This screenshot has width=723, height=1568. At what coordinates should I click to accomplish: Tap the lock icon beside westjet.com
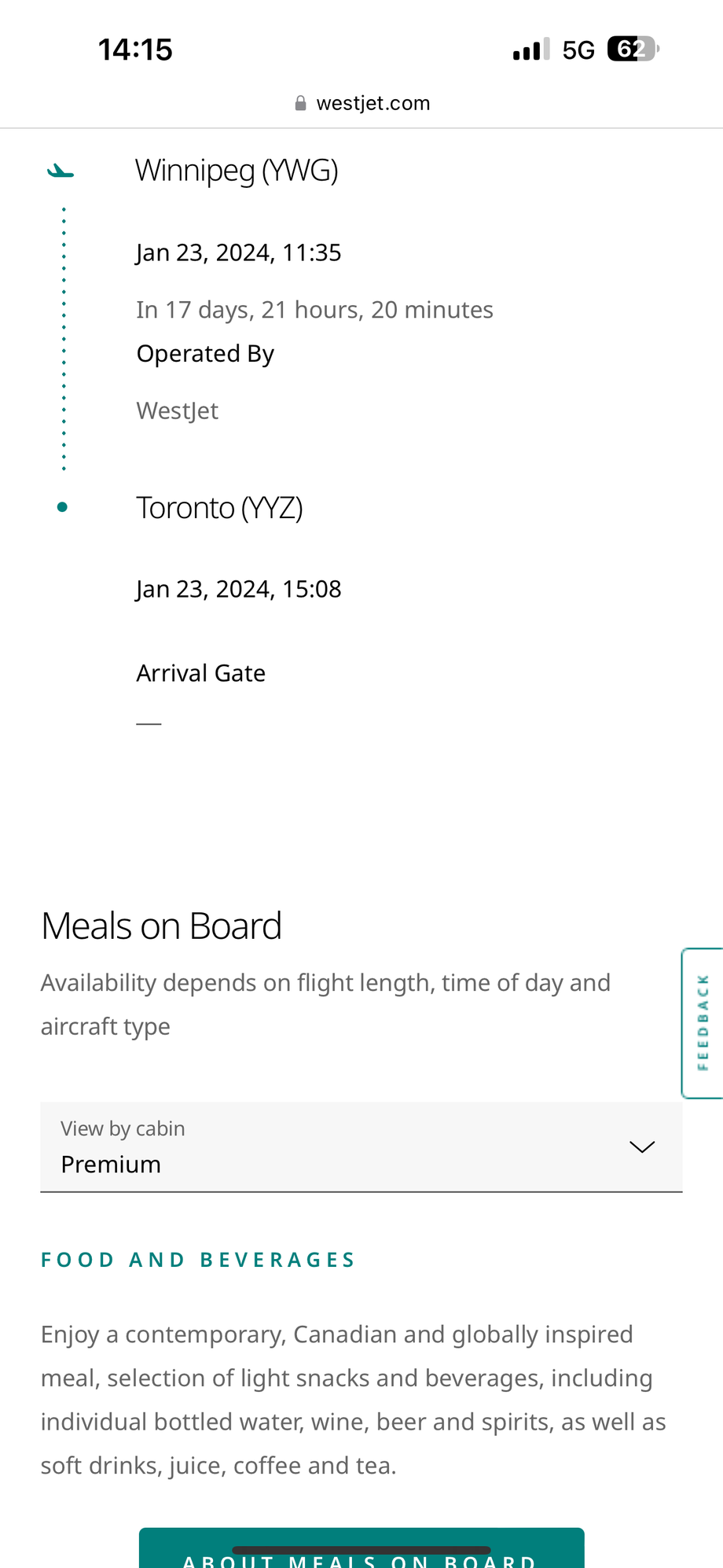tap(300, 104)
